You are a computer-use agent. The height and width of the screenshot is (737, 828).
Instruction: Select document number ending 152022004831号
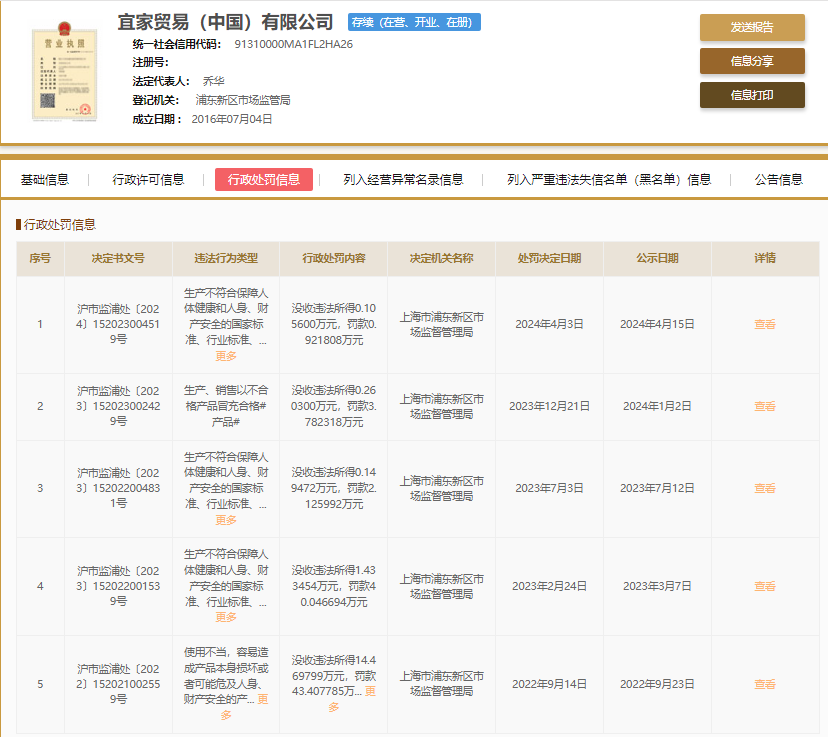(x=118, y=488)
